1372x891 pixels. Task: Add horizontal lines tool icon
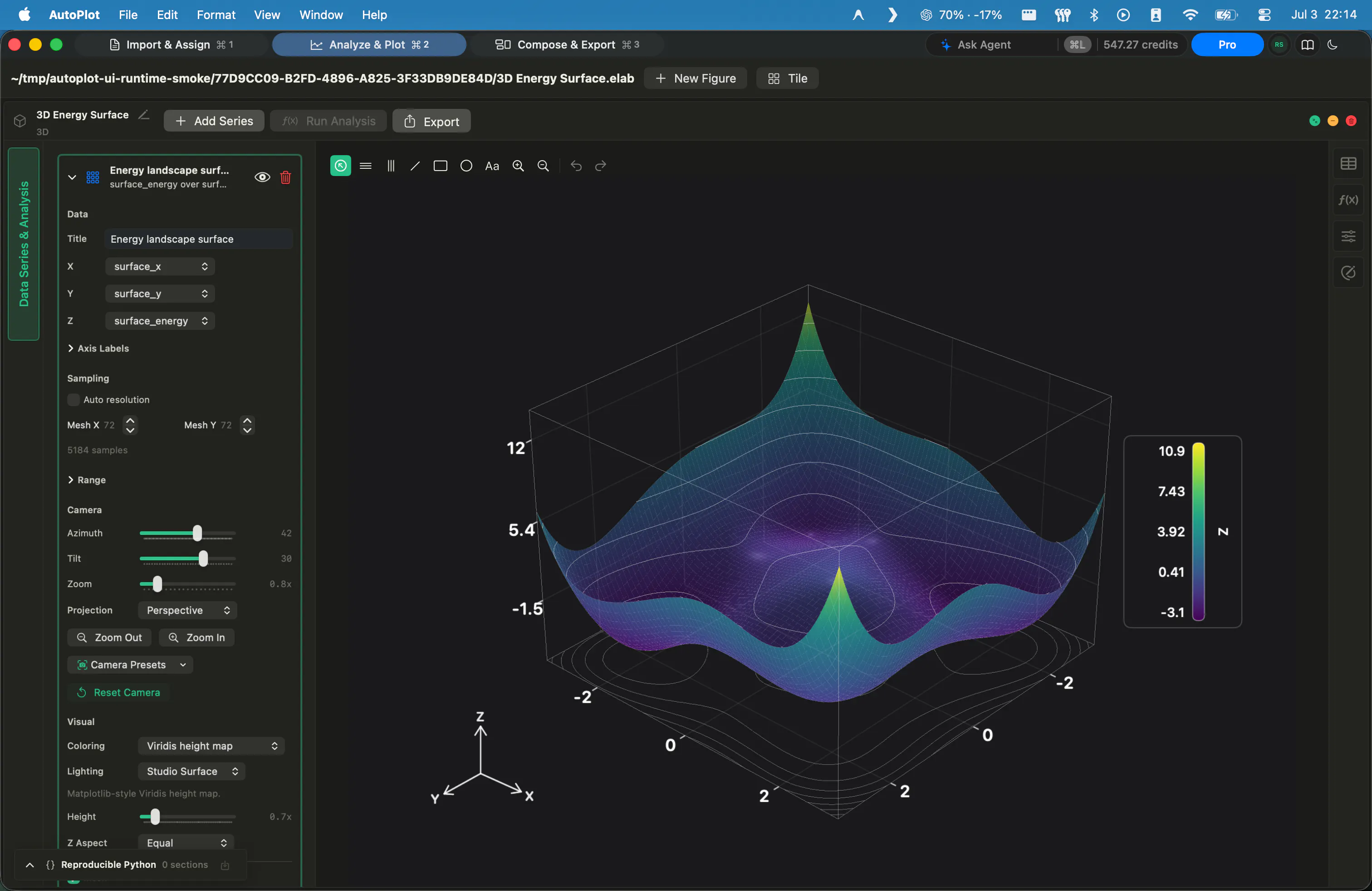pos(366,166)
